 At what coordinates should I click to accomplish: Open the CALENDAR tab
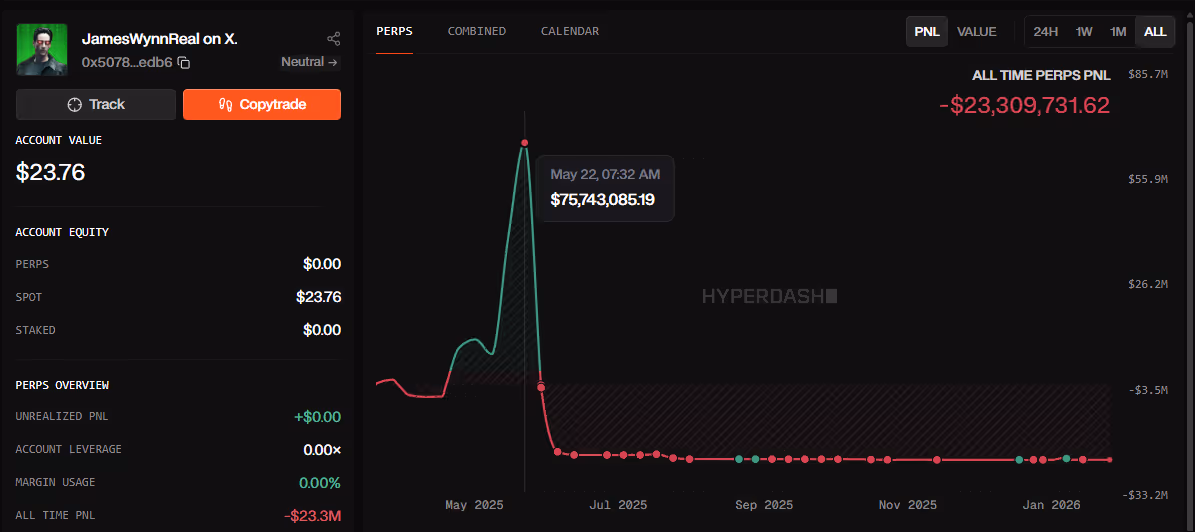[x=569, y=31]
